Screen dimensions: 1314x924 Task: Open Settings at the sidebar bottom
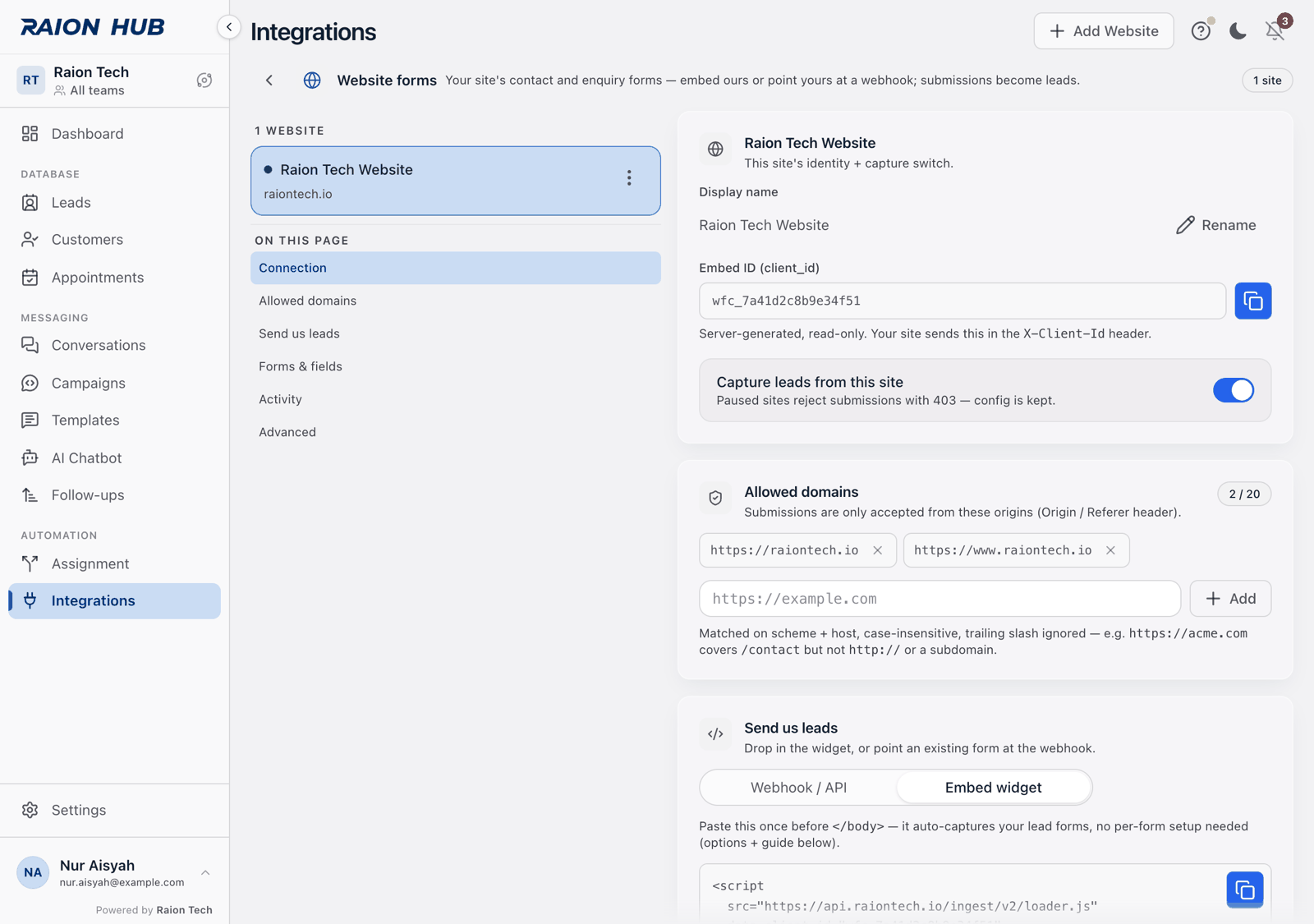tap(114, 811)
